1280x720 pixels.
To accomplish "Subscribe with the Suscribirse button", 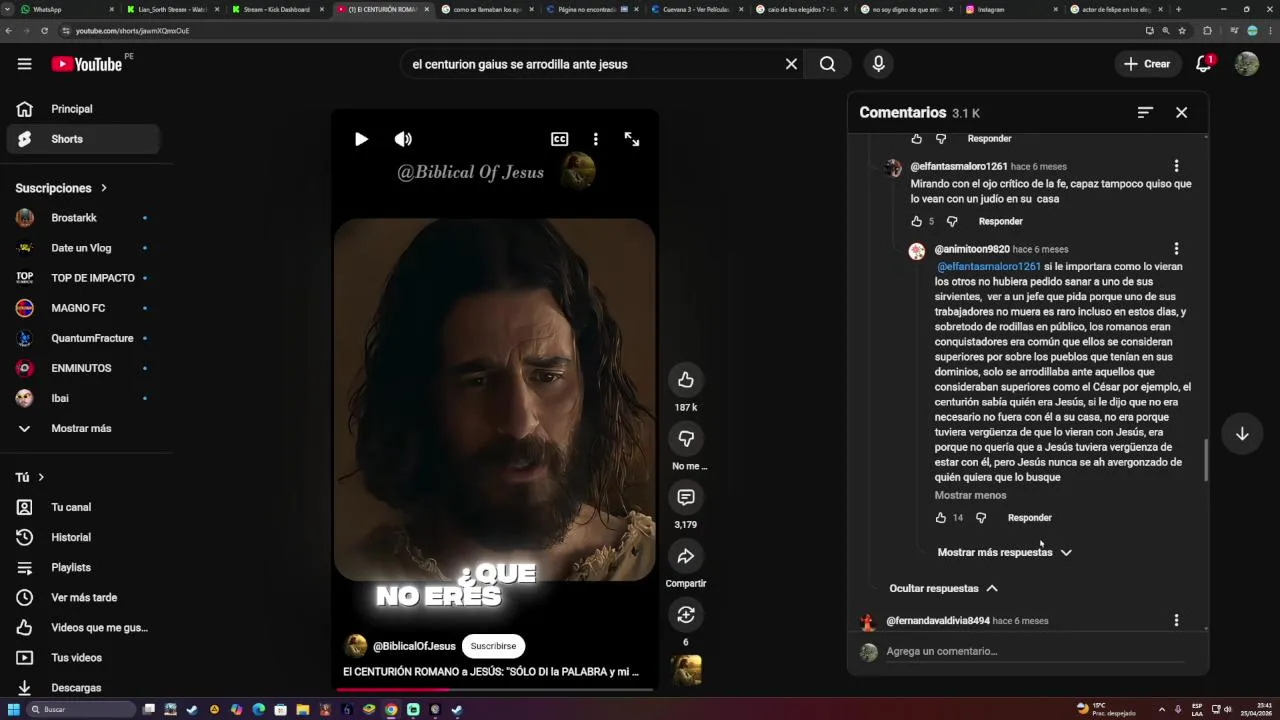I will [493, 646].
